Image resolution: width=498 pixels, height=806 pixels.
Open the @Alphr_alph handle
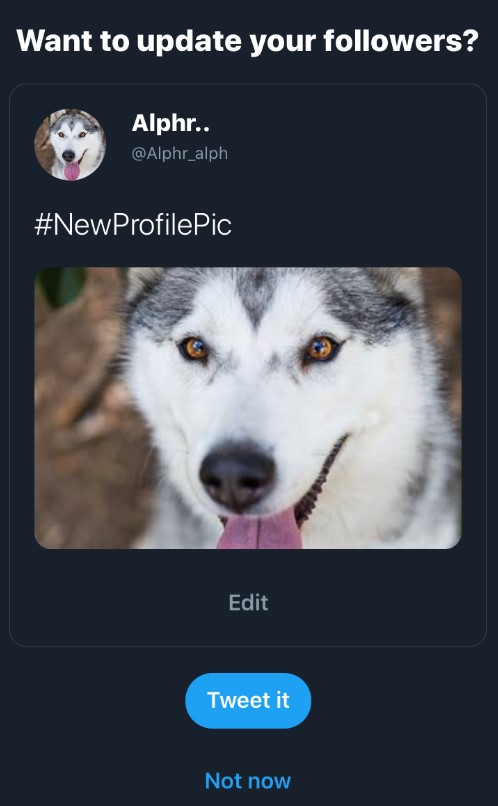(179, 154)
